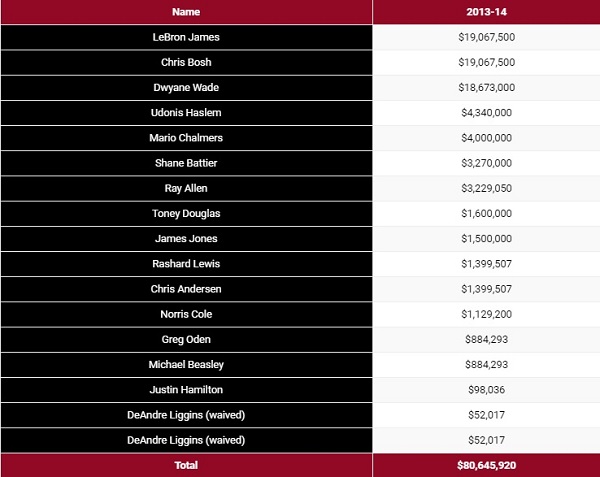Click James Jones' $1,500,000 salary cell
The width and height of the screenshot is (600, 477).
point(486,239)
